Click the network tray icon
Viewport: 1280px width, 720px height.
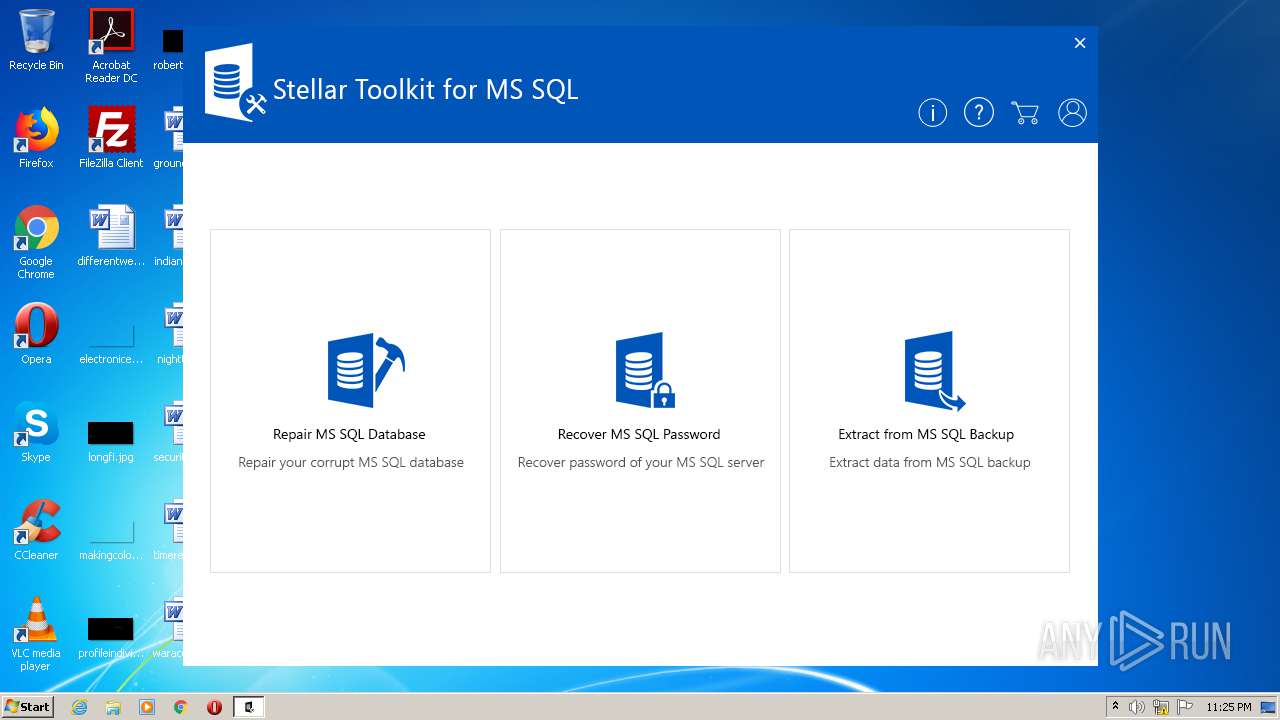pyautogui.click(x=1161, y=707)
